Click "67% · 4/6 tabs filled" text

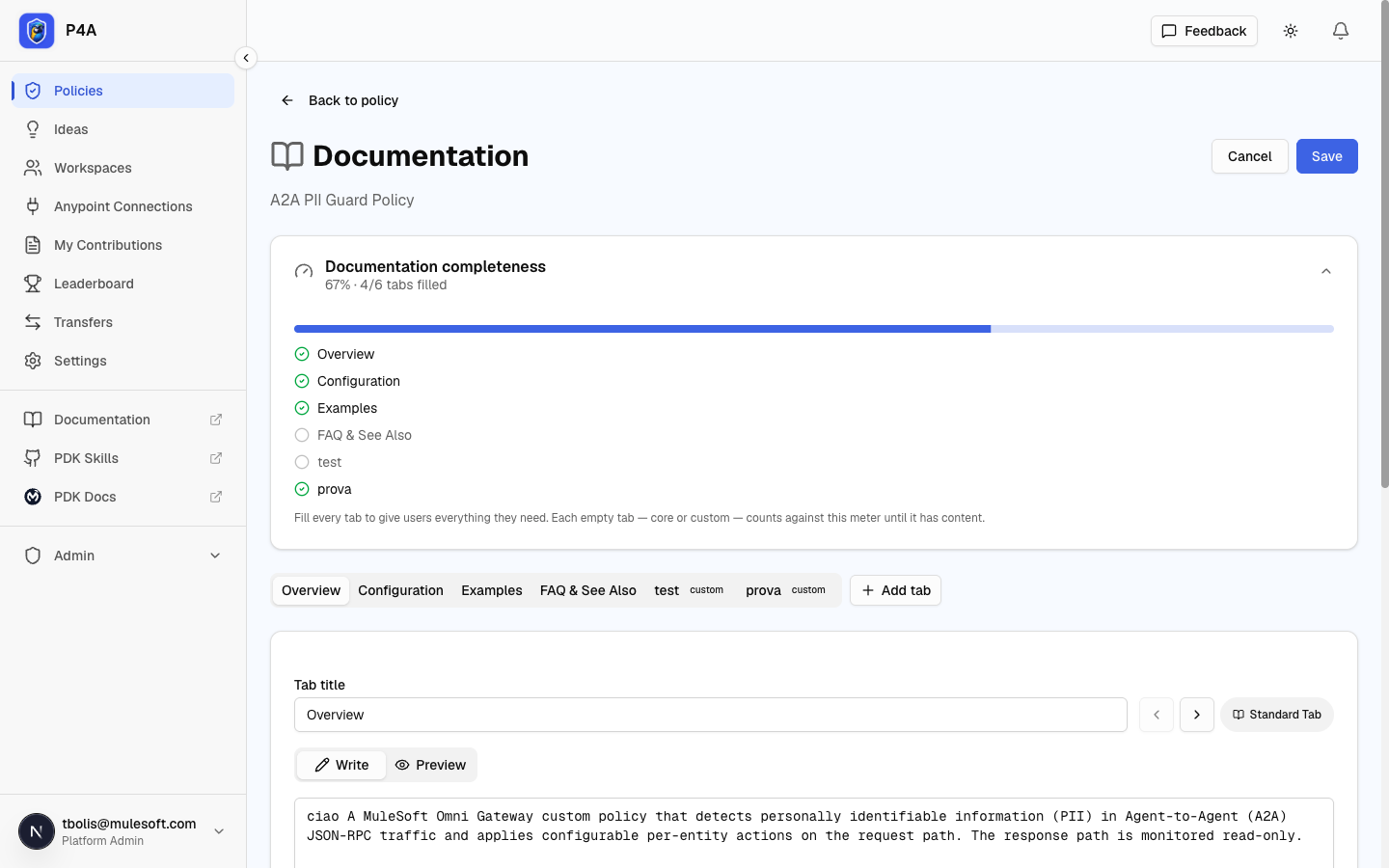386,285
